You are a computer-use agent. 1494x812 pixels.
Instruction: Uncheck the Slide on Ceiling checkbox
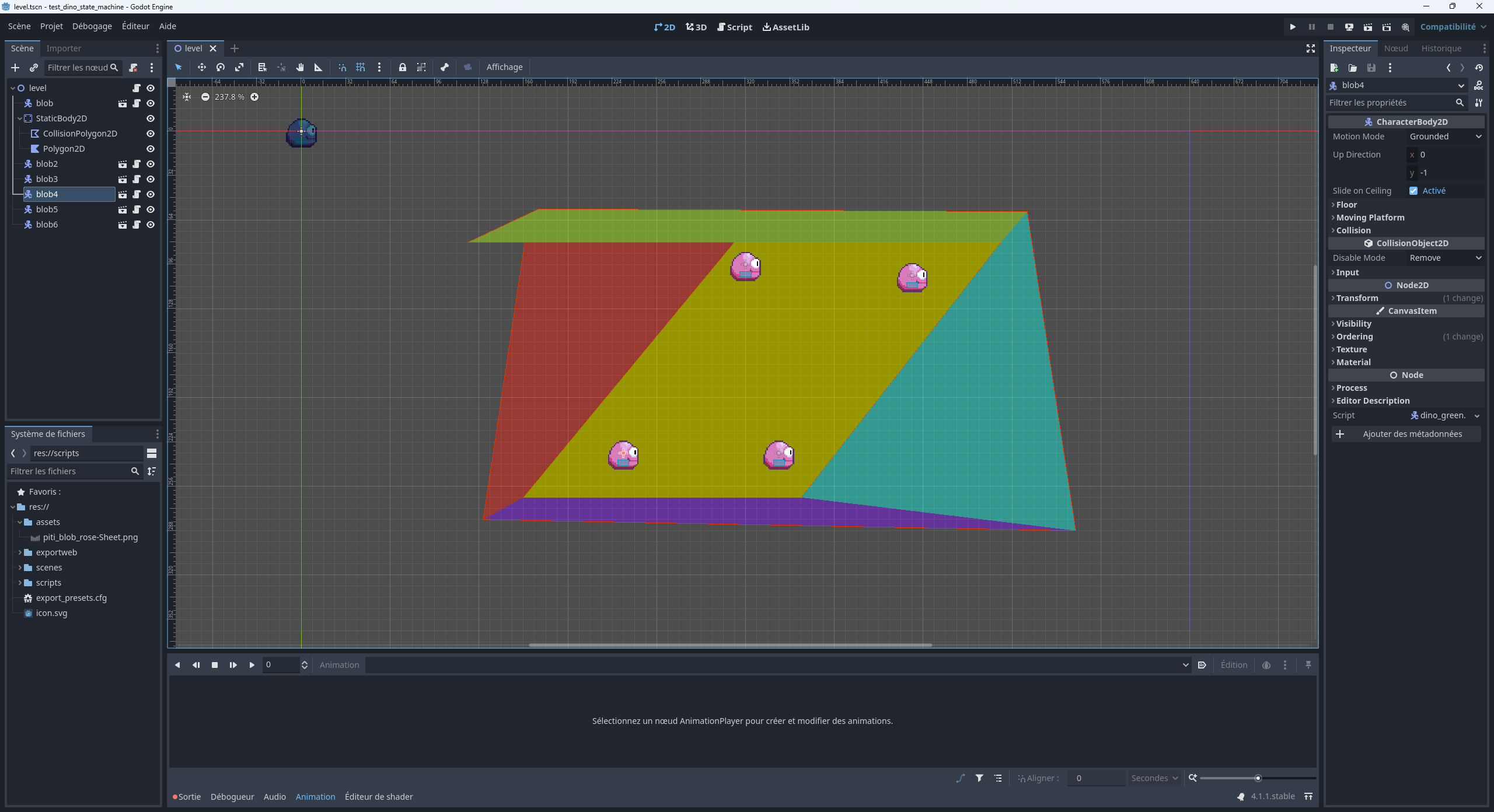[1413, 191]
